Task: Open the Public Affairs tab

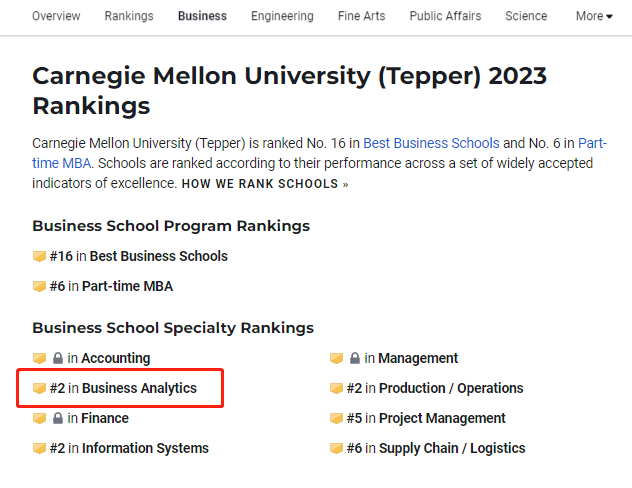Action: [x=445, y=16]
